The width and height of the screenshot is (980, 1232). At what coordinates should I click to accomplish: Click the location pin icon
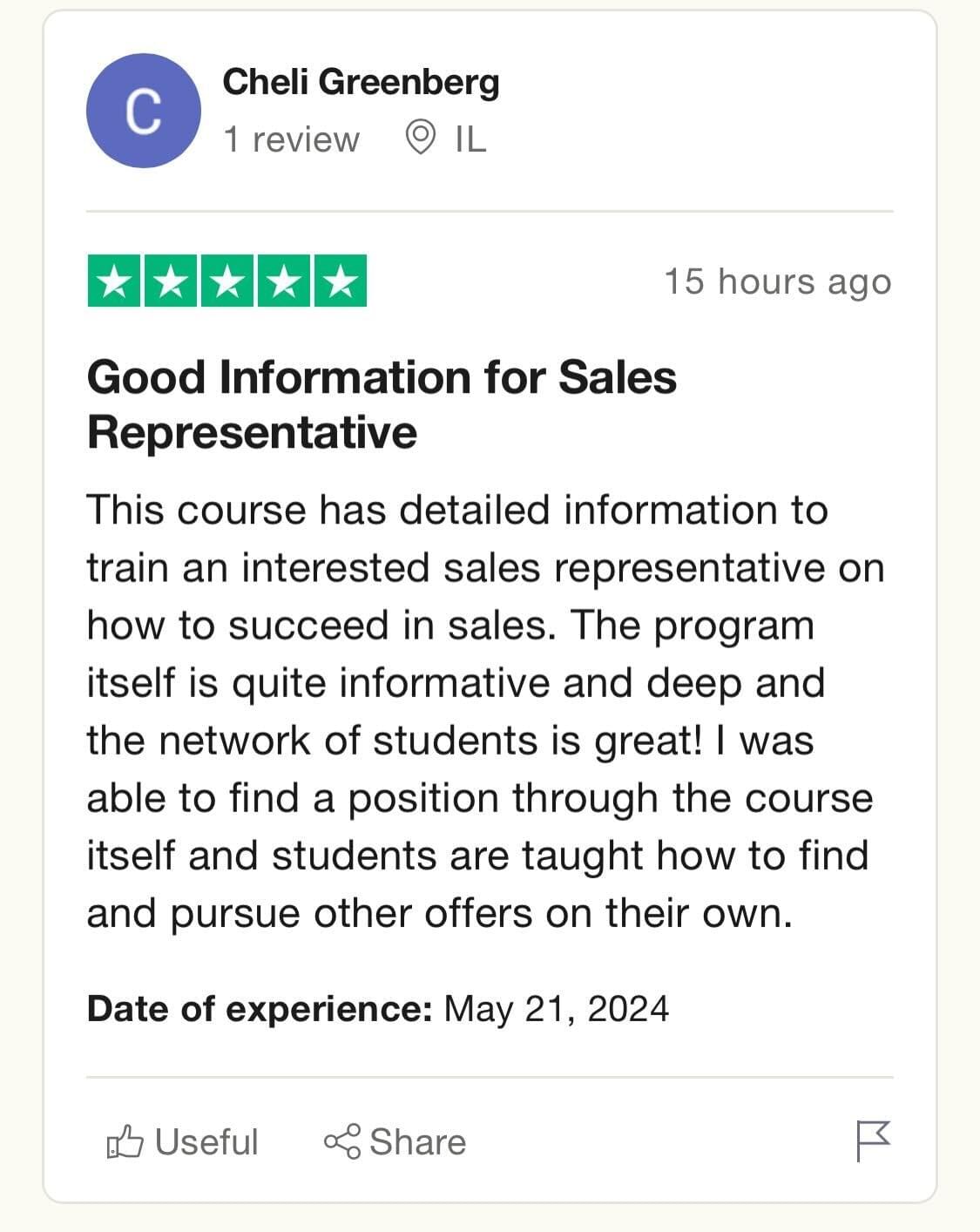pyautogui.click(x=421, y=138)
